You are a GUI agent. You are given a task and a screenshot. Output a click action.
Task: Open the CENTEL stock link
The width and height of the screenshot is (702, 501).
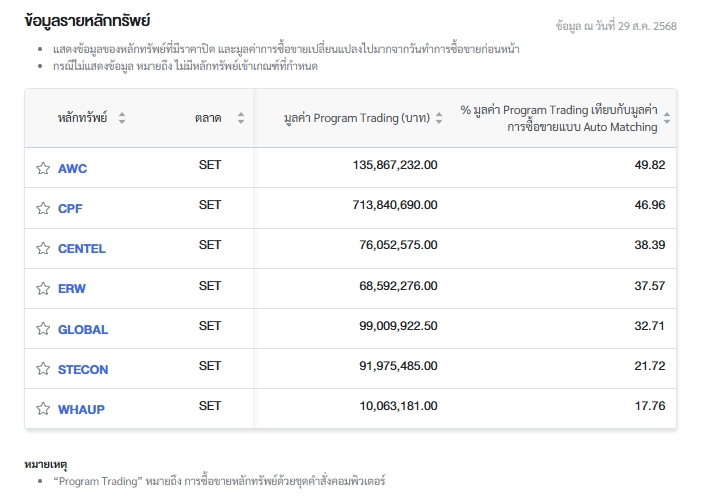(x=82, y=248)
